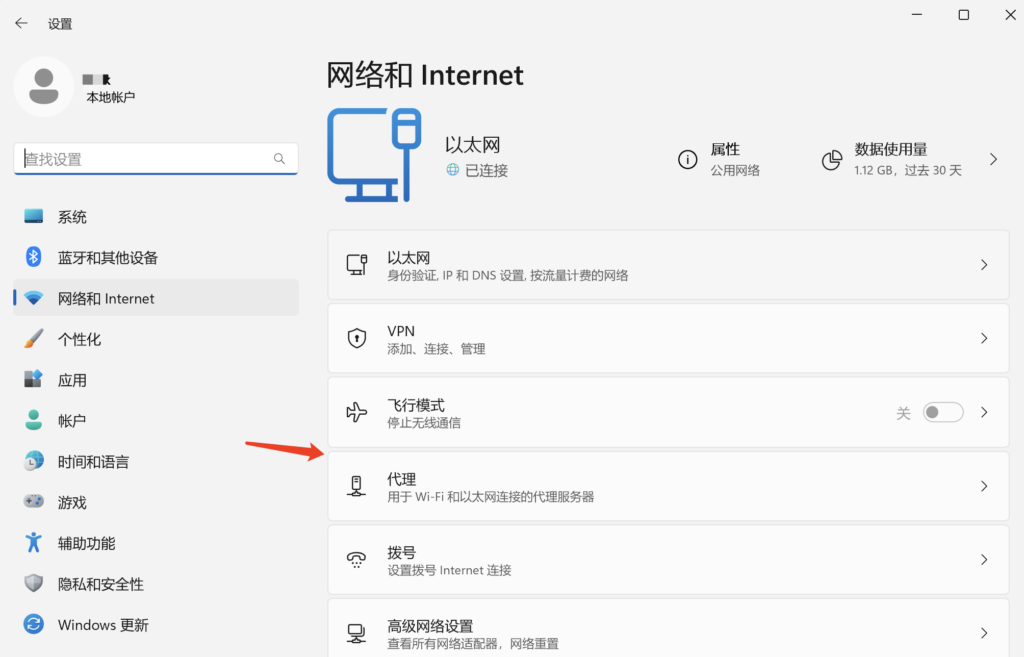1024x657 pixels.
Task: Click the airplane mode plane icon
Action: click(x=356, y=412)
